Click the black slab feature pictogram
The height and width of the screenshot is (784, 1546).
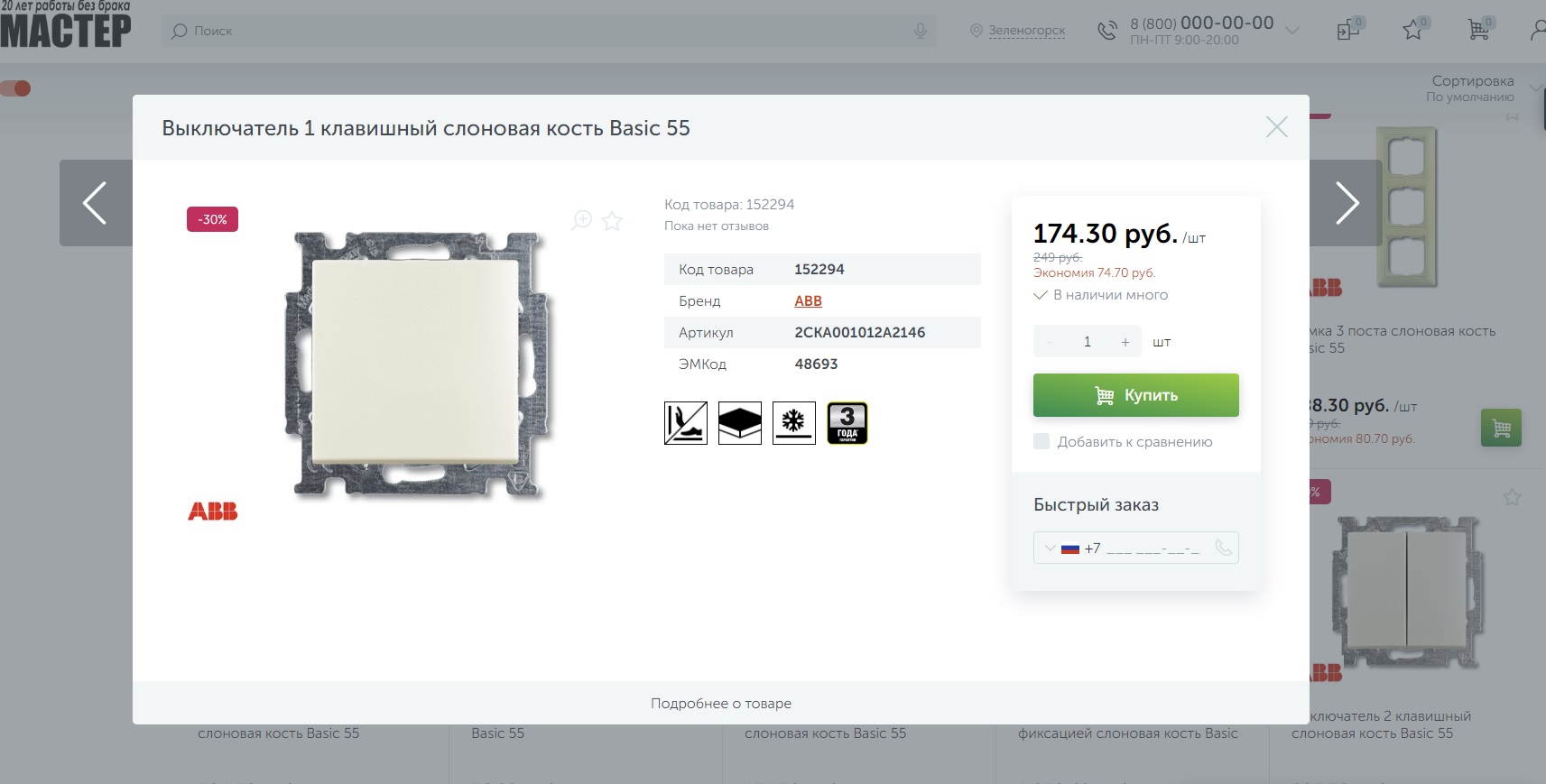740,423
